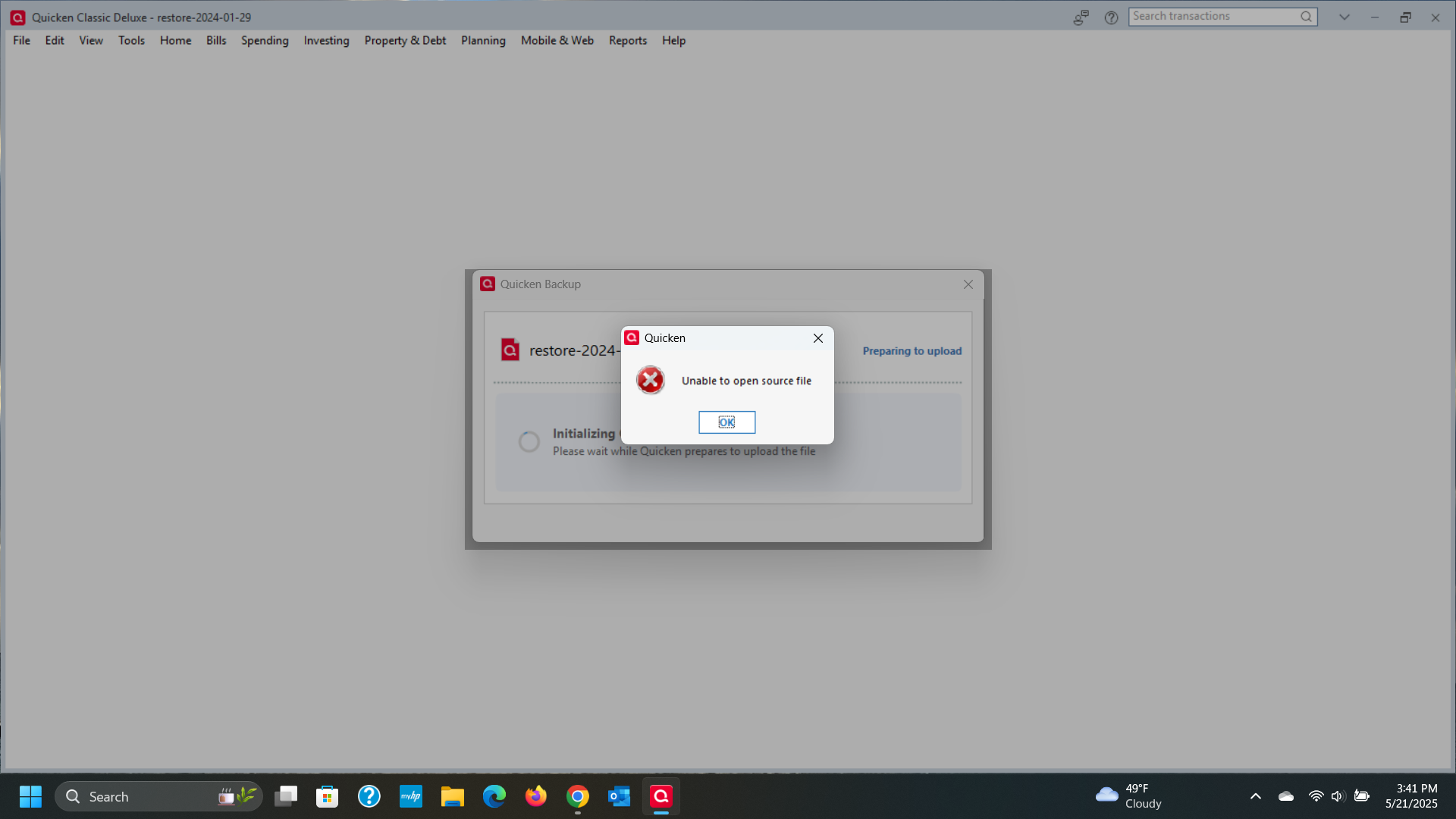Click the sync/notifications icon in title bar
This screenshot has width=1456, height=819.
click(1081, 17)
